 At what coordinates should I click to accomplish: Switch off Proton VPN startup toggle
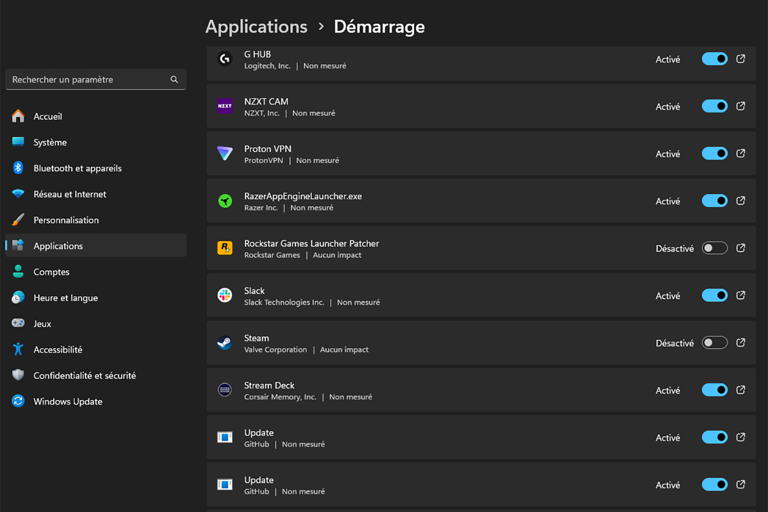[715, 153]
